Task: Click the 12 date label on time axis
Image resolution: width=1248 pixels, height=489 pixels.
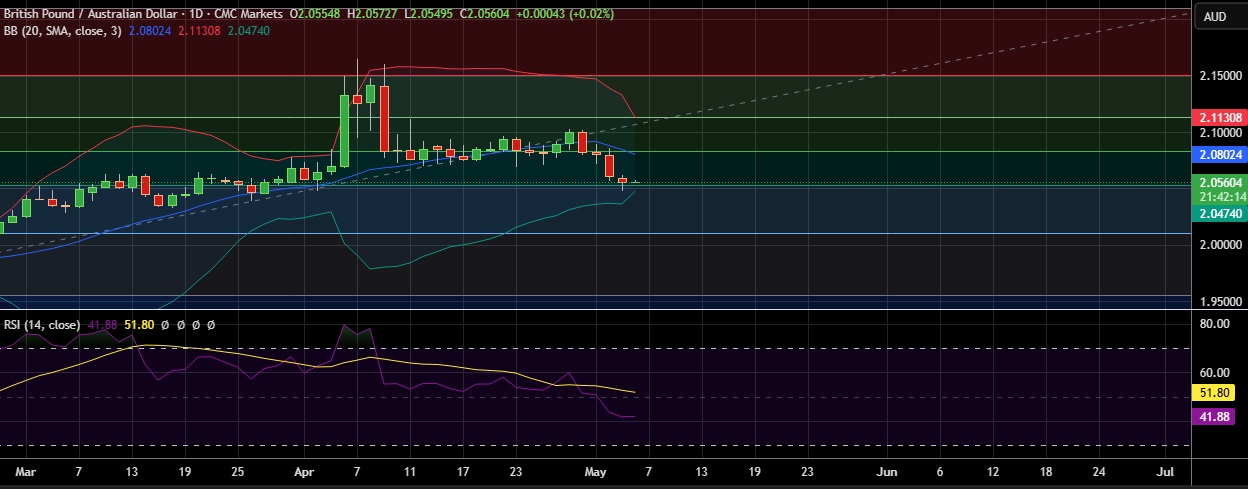Action: pyautogui.click(x=993, y=470)
